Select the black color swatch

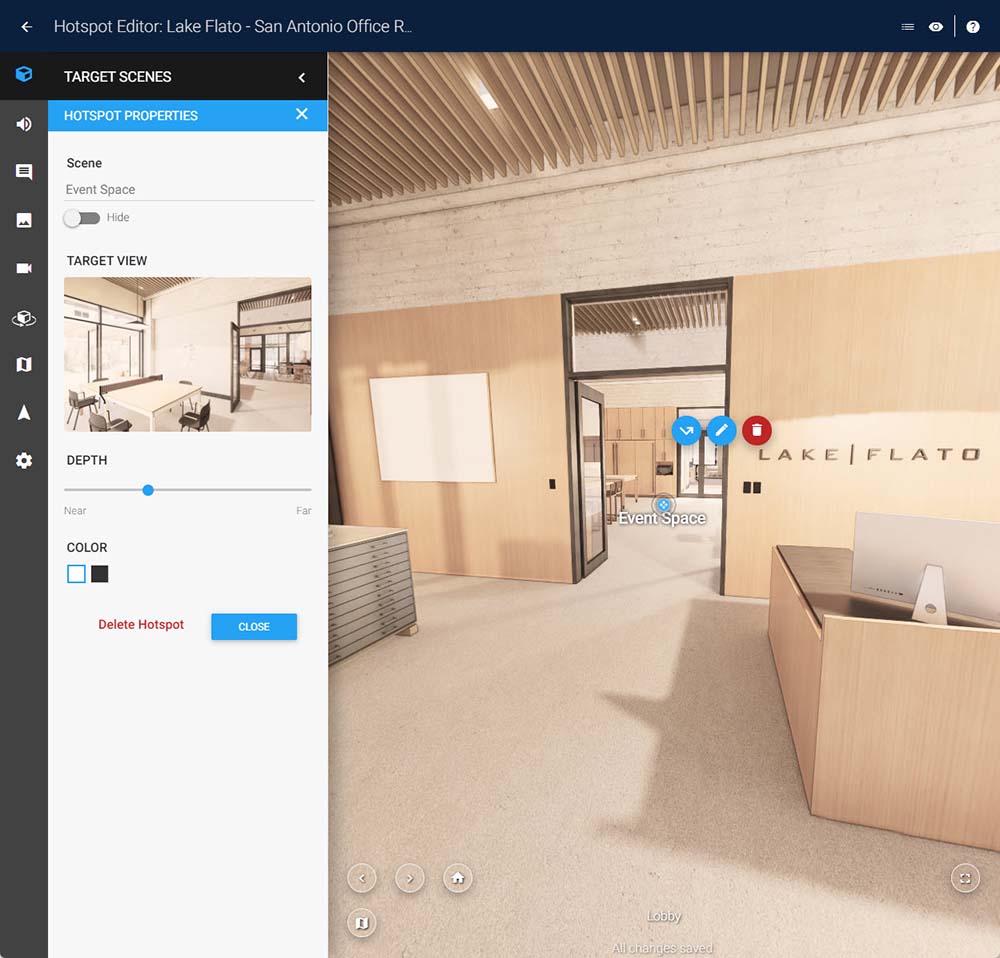(99, 574)
